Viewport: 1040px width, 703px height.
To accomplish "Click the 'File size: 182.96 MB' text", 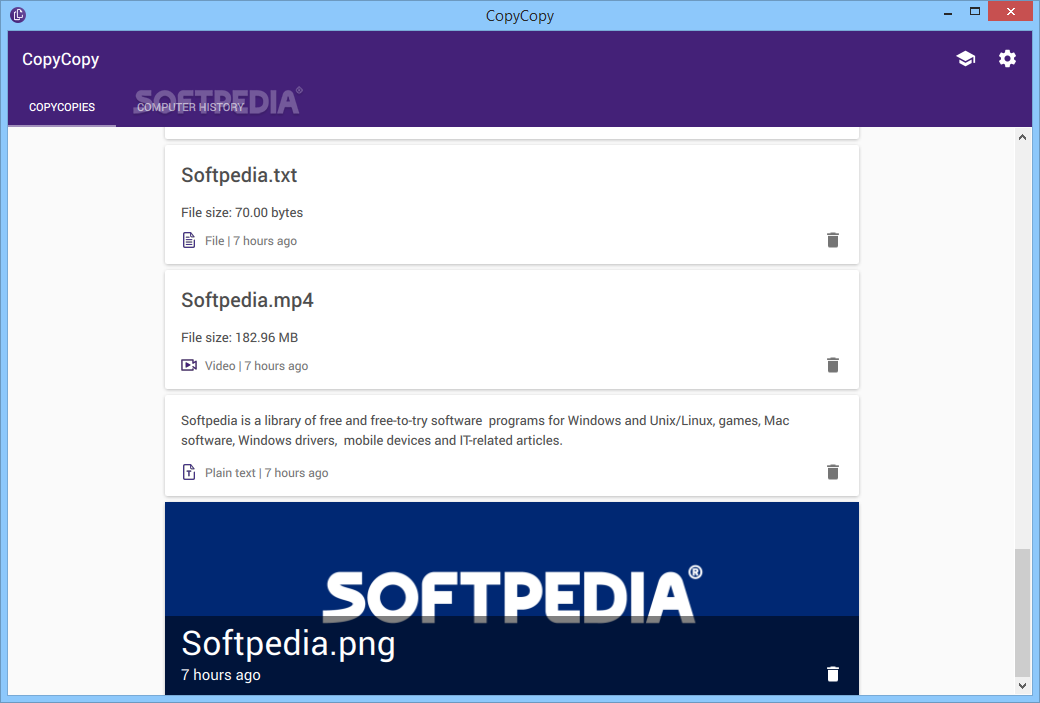I will 239,338.
